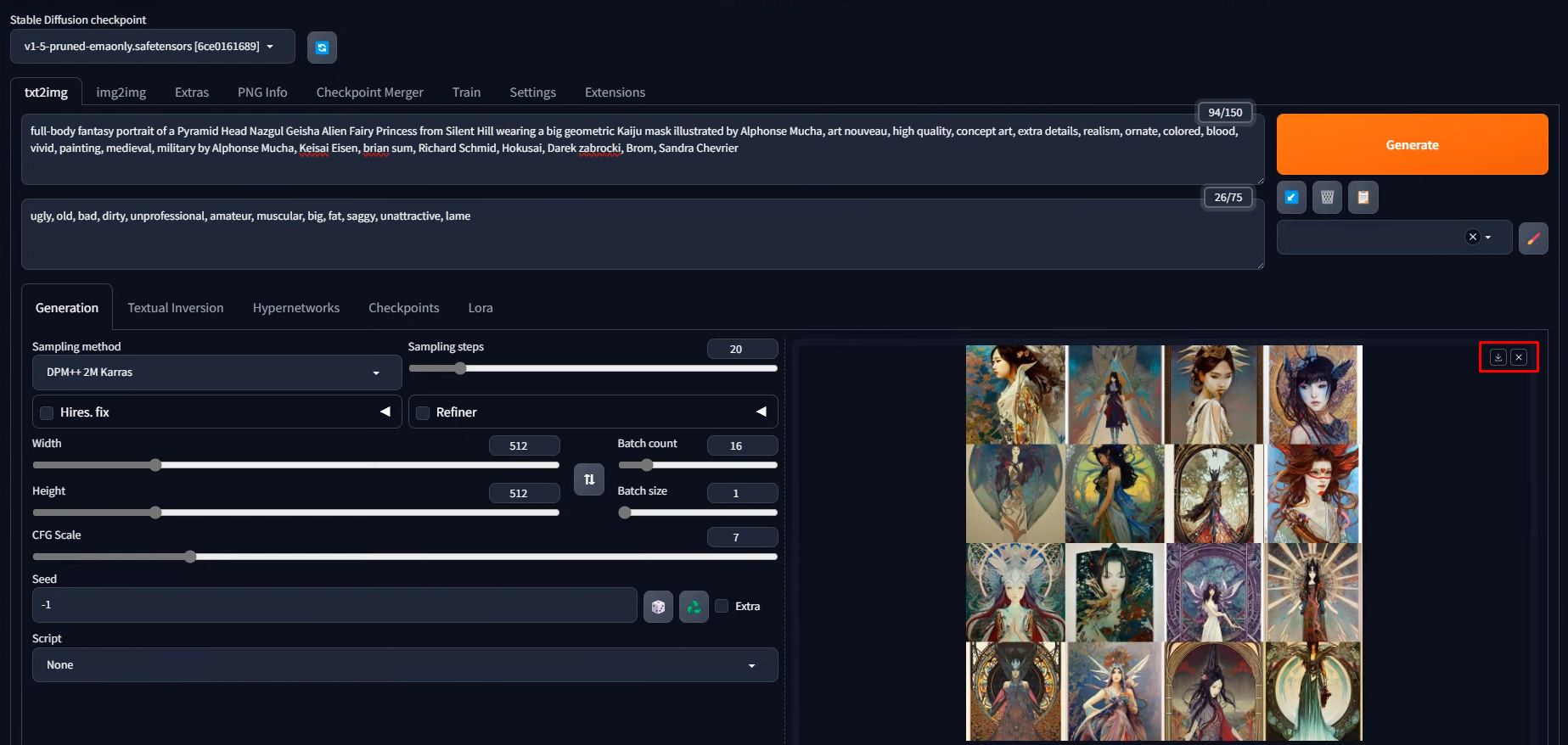
Task: Click the Batch count number box
Action: [x=742, y=445]
